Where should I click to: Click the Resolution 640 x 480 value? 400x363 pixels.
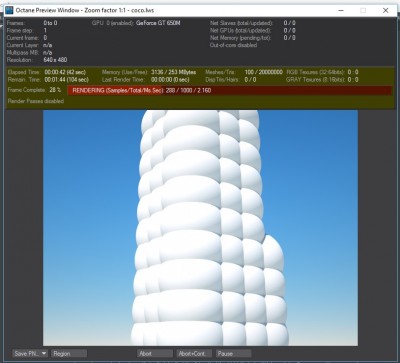[55, 60]
